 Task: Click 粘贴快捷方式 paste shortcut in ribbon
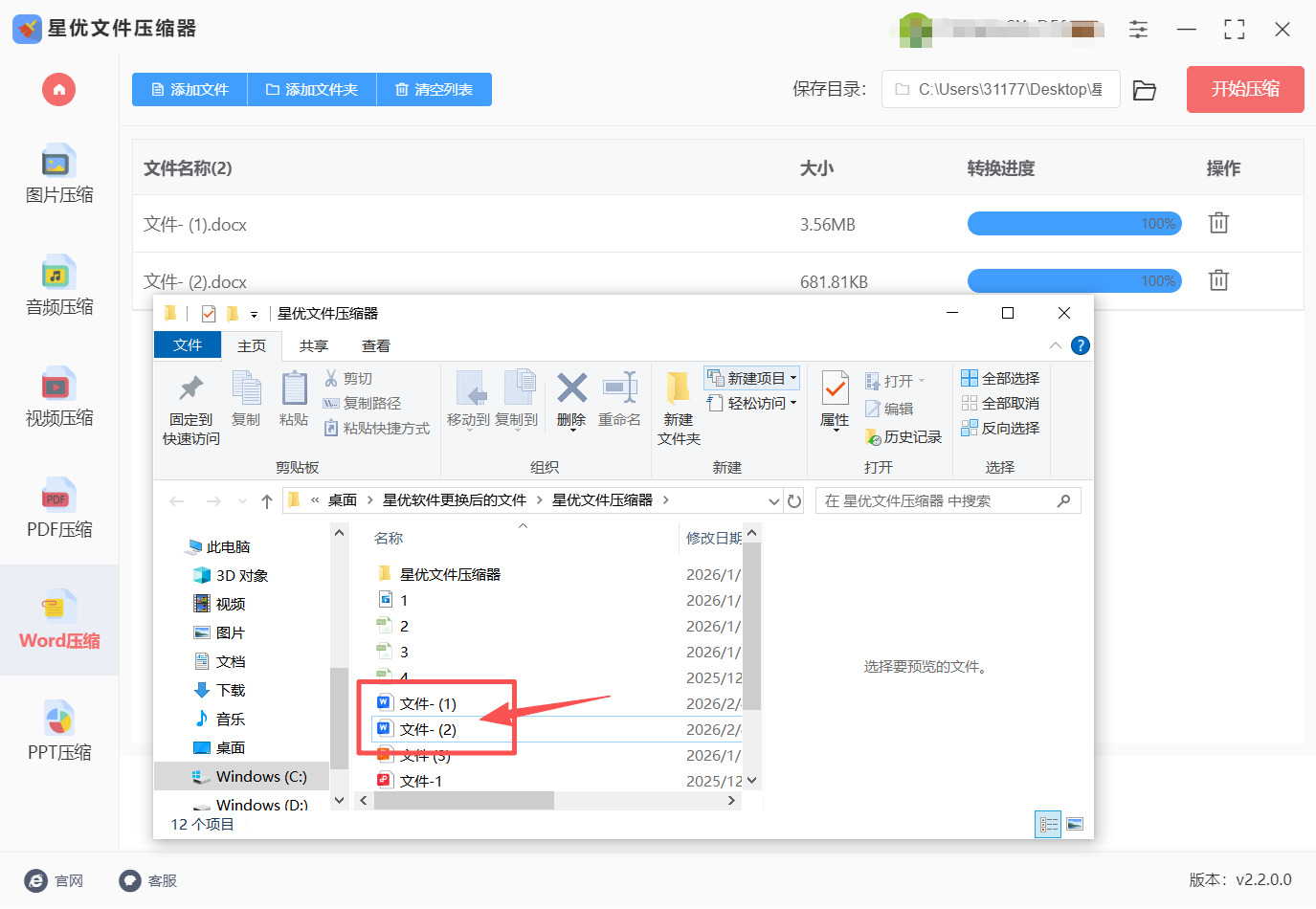point(377,429)
